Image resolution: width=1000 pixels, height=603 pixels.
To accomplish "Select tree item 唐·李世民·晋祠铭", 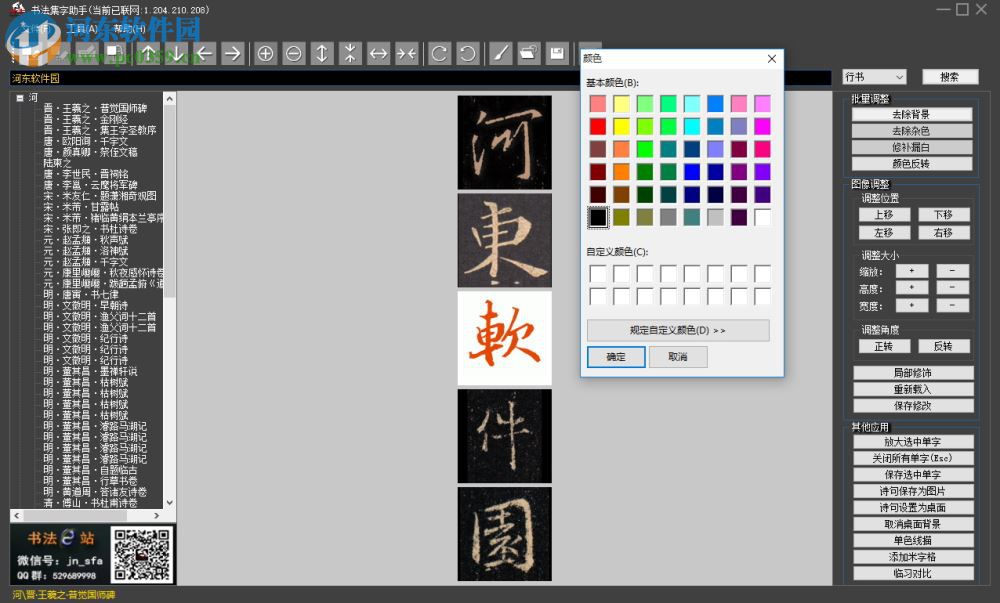I will (85, 174).
